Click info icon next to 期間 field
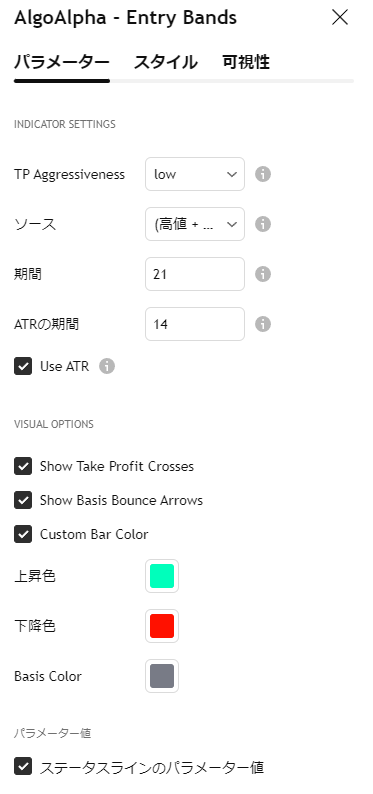 pyautogui.click(x=262, y=274)
